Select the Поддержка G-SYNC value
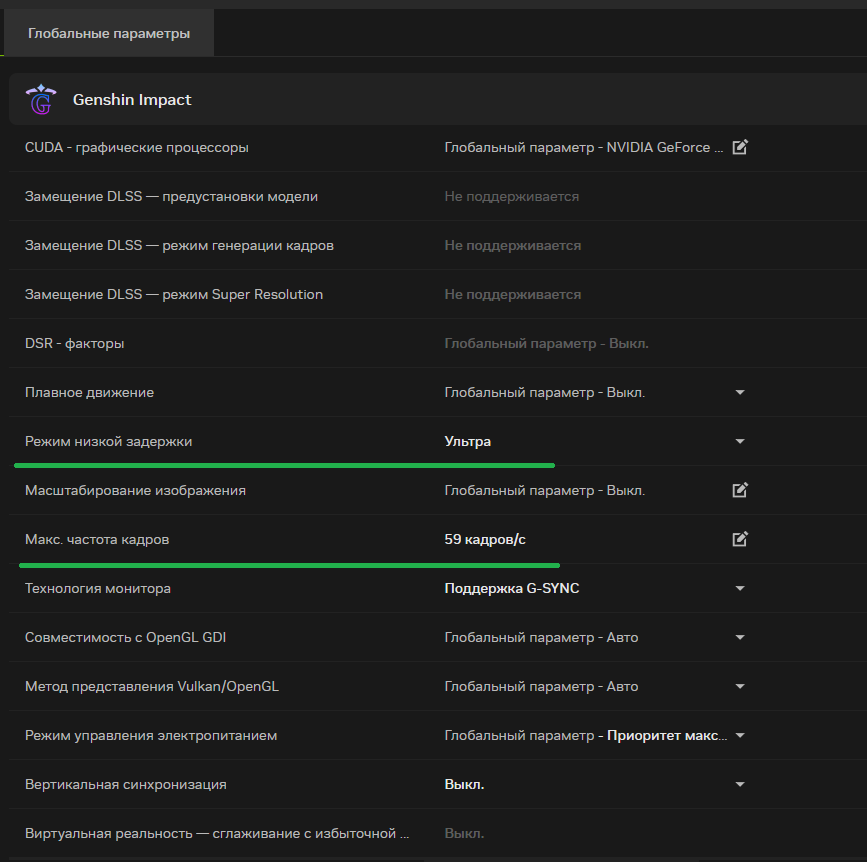Viewport: 867px width, 862px height. click(x=512, y=589)
